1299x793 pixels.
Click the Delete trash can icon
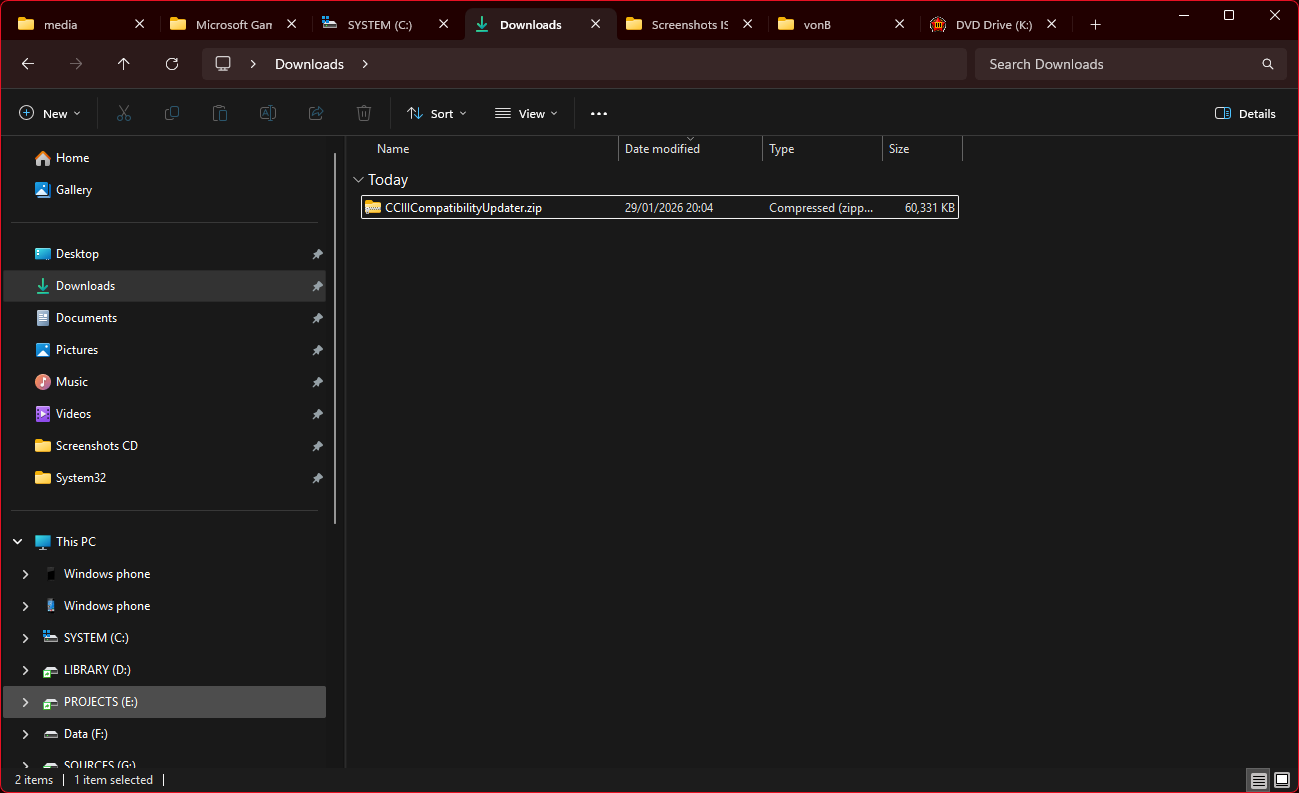click(364, 114)
